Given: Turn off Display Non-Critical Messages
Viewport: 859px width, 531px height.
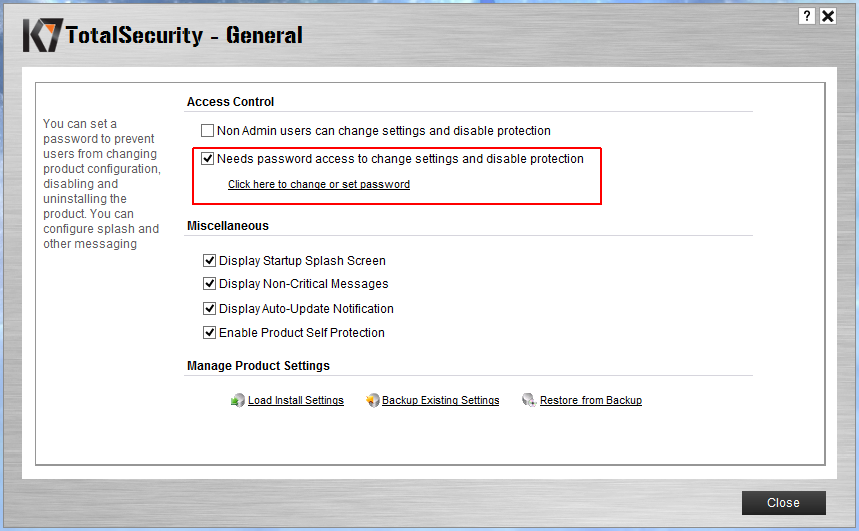Looking at the screenshot, I should [x=210, y=284].
